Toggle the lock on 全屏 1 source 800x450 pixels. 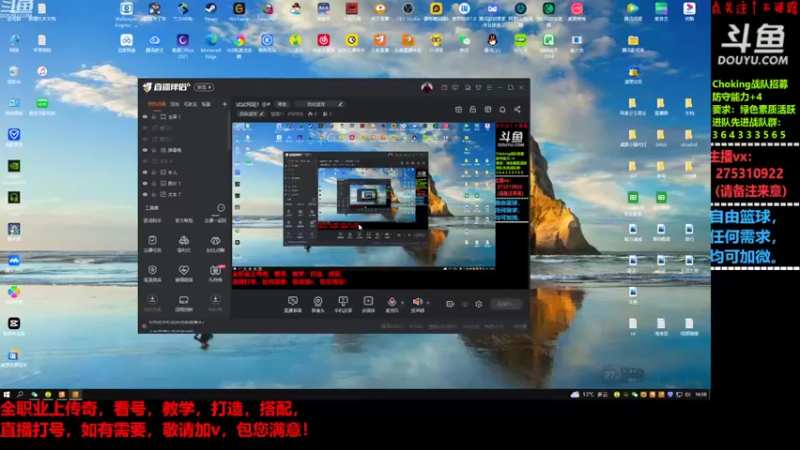click(x=154, y=117)
